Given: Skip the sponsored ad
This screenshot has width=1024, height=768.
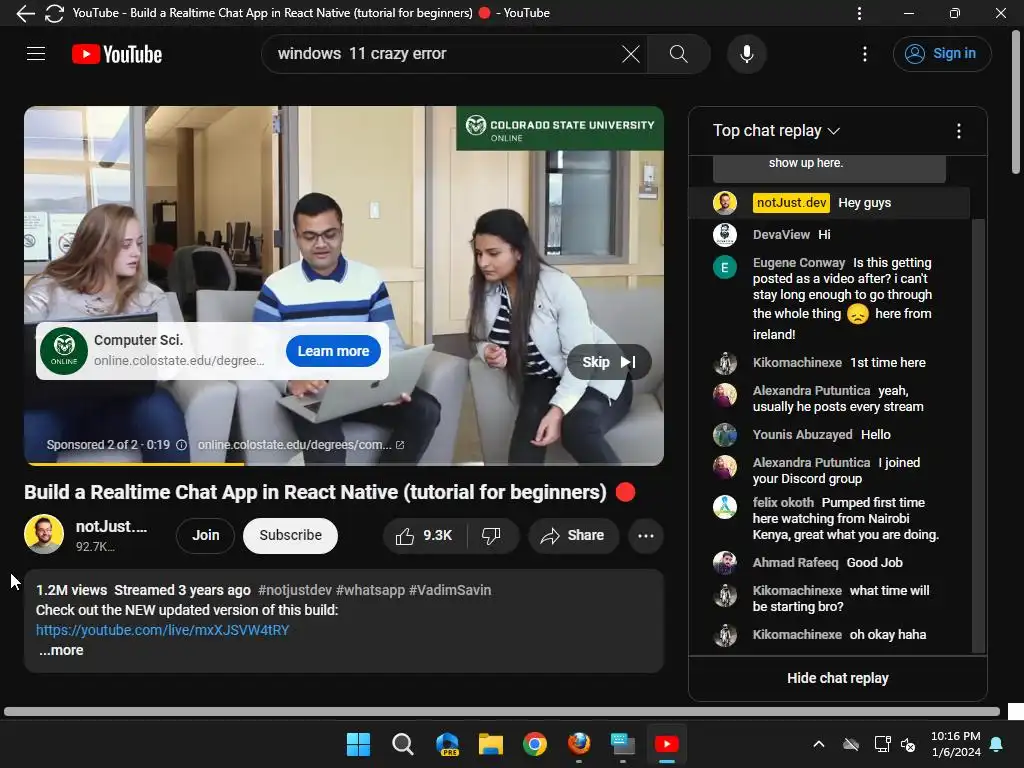Looking at the screenshot, I should click(x=609, y=362).
